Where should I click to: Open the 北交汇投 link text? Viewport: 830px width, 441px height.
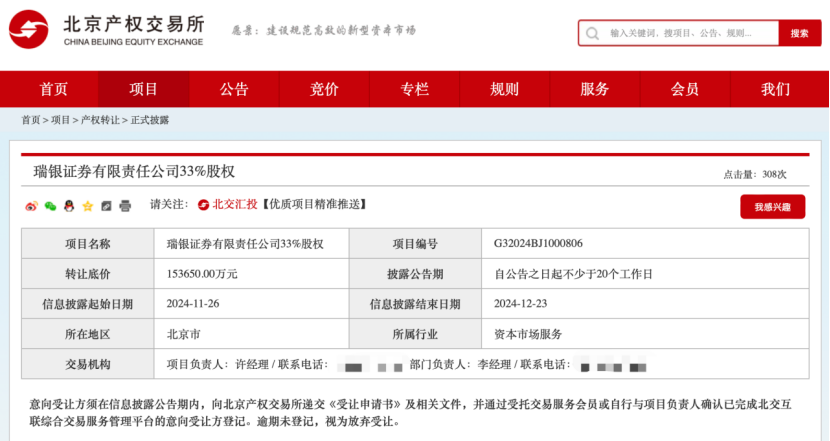[x=234, y=205]
